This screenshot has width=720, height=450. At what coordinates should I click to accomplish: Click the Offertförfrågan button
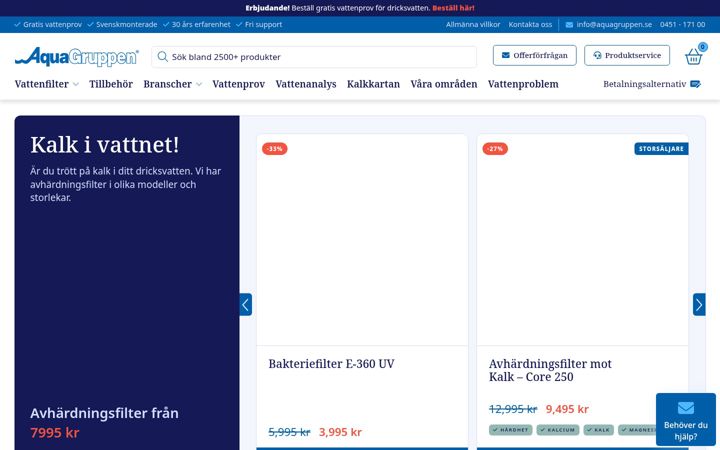tap(534, 56)
